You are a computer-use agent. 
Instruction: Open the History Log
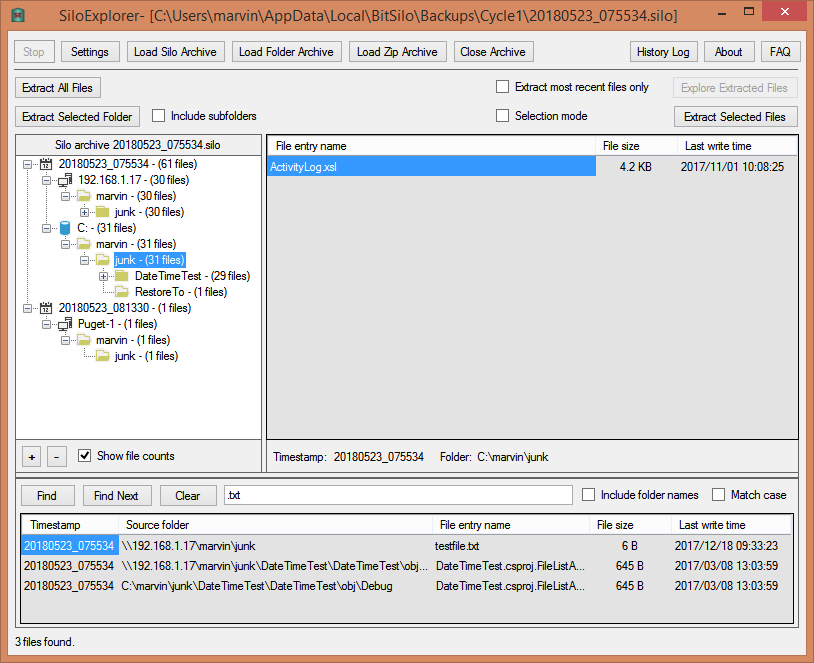663,52
